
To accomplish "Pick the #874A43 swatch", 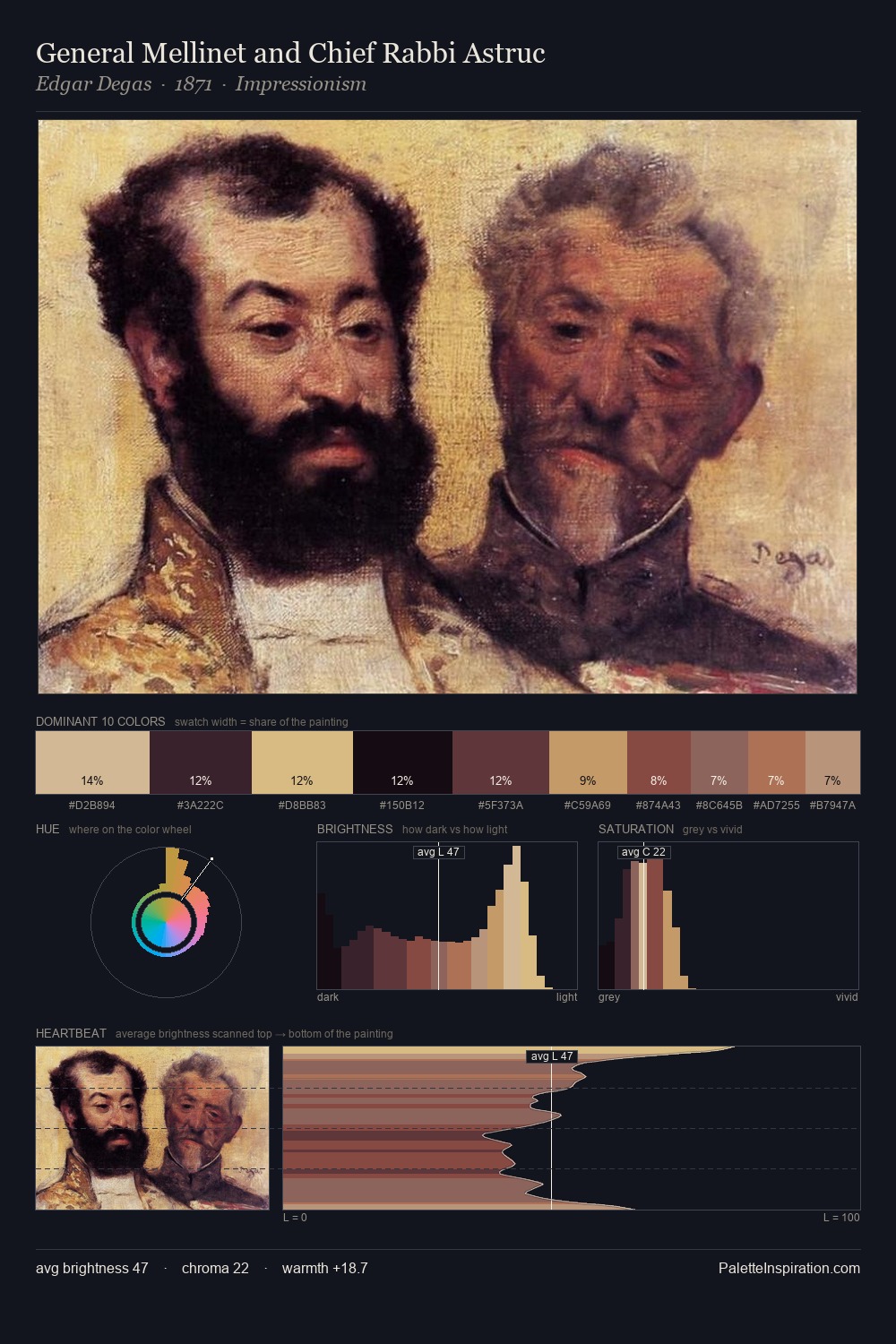I will [x=659, y=762].
